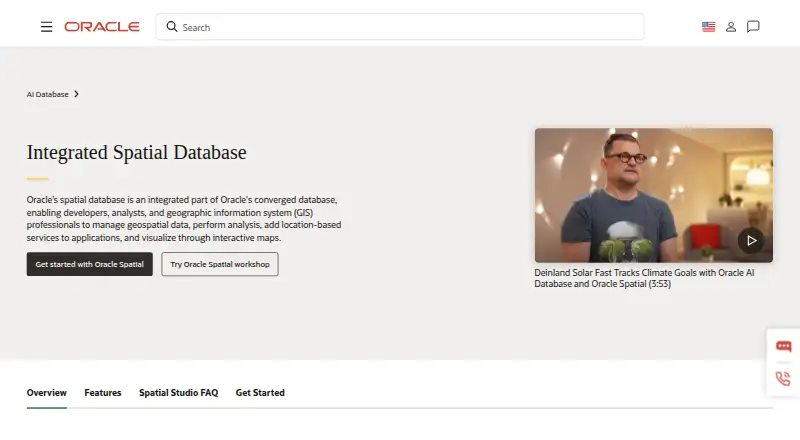This screenshot has height=440, width=800.
Task: Click the Integrated Spatial Database heading
Action: [x=136, y=153]
